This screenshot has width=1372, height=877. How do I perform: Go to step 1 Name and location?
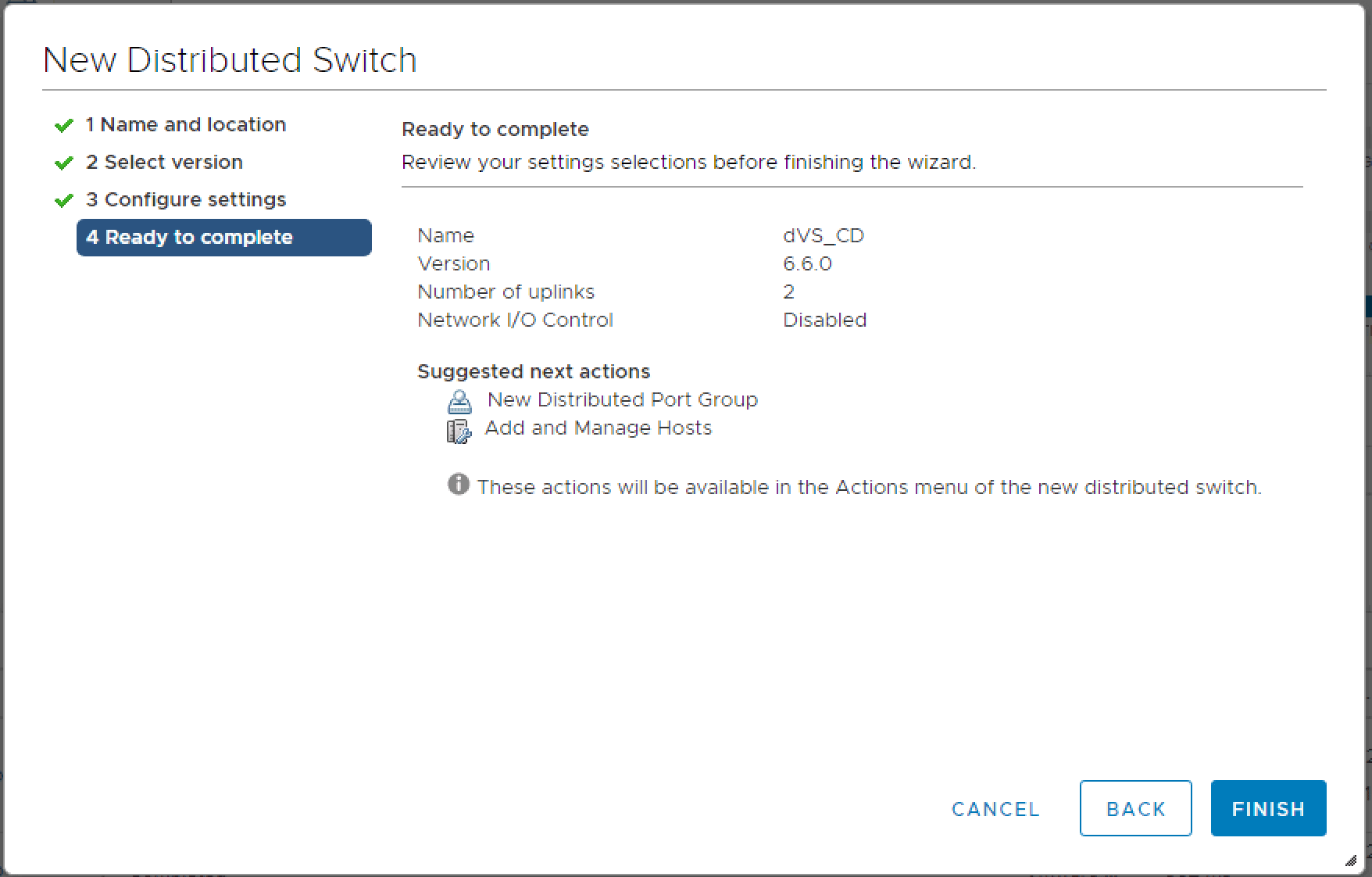click(185, 125)
